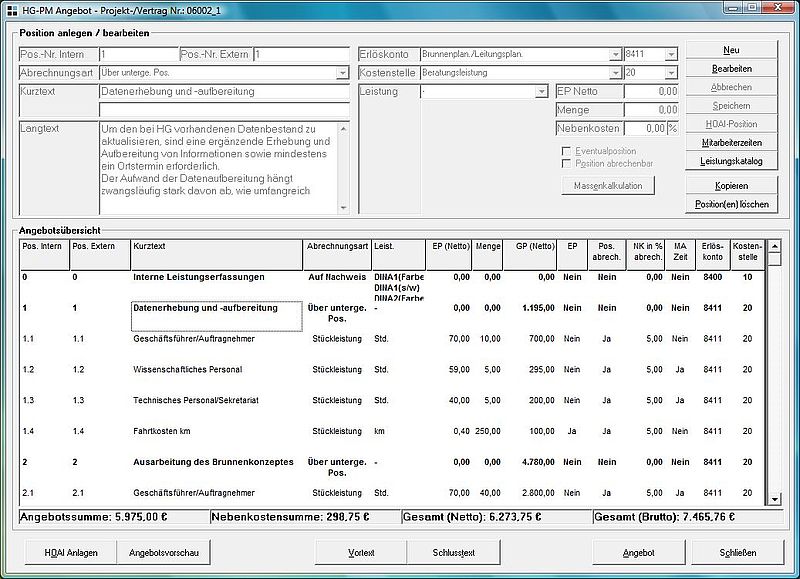Click Kopieren to copy the position
Image resolution: width=800 pixels, height=579 pixels.
(x=731, y=186)
